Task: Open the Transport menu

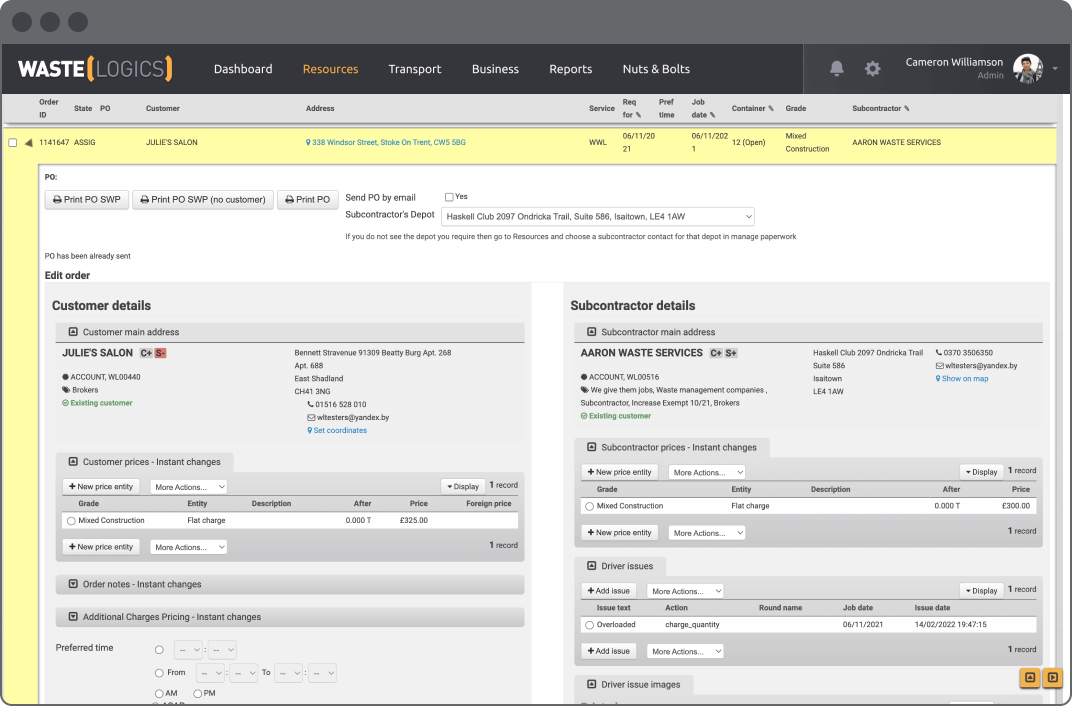Action: (x=414, y=69)
